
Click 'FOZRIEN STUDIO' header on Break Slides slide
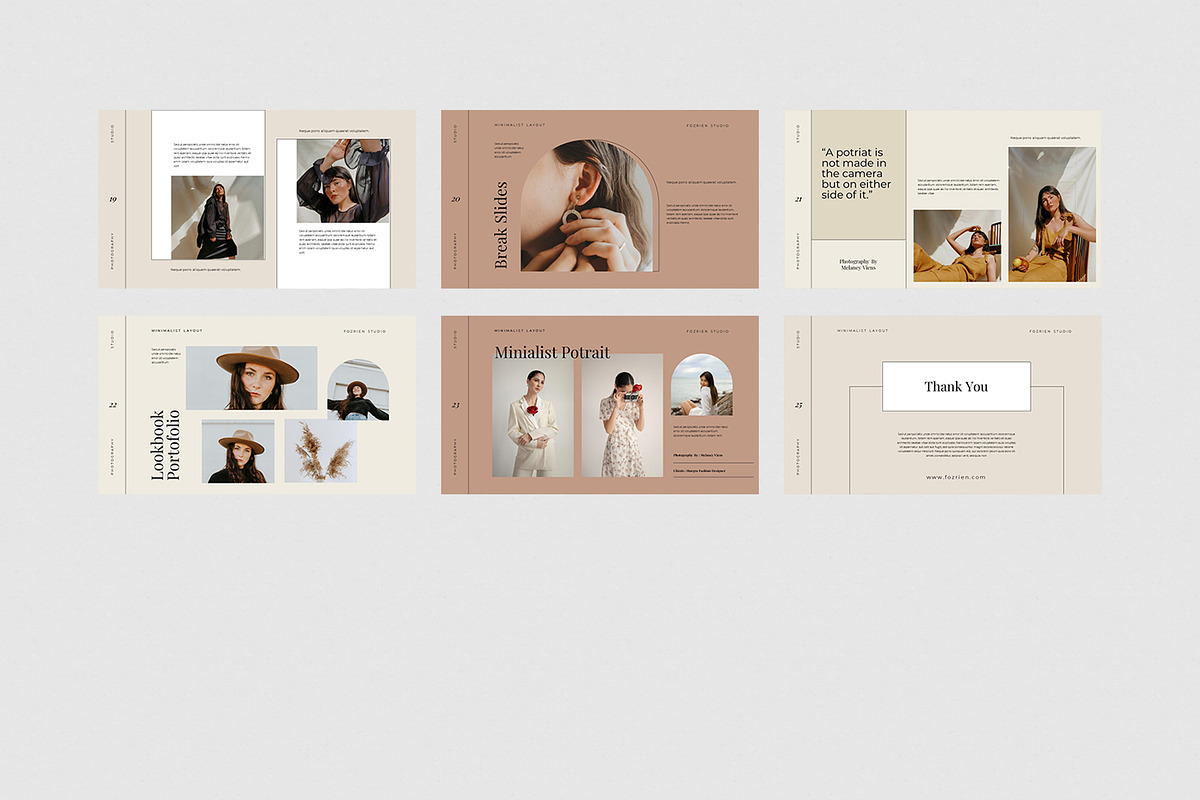click(x=708, y=125)
